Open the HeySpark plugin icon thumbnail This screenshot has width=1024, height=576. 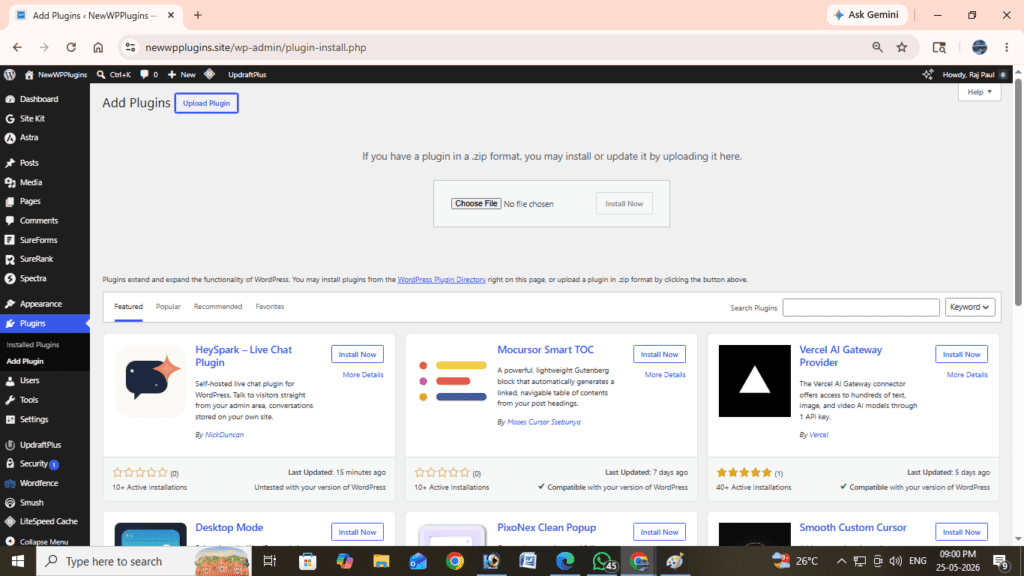click(150, 381)
